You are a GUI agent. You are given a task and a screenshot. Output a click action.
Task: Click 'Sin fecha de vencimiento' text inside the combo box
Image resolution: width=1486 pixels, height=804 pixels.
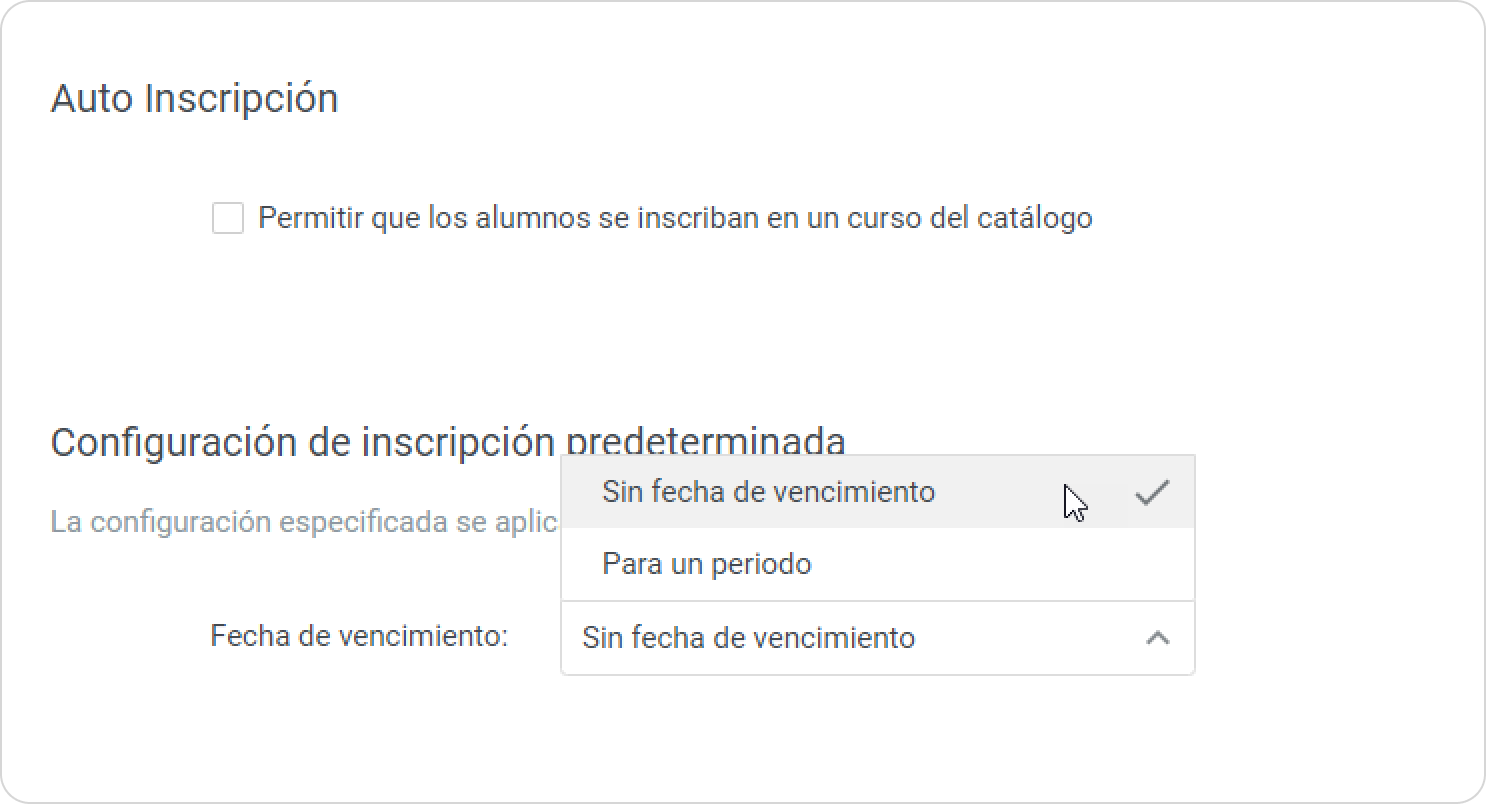[x=748, y=638]
